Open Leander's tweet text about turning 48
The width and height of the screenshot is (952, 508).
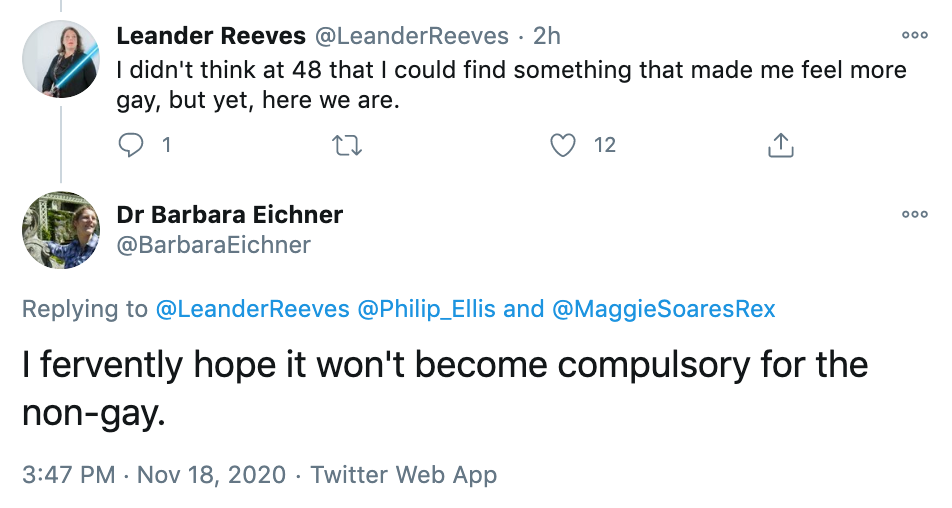coord(511,85)
